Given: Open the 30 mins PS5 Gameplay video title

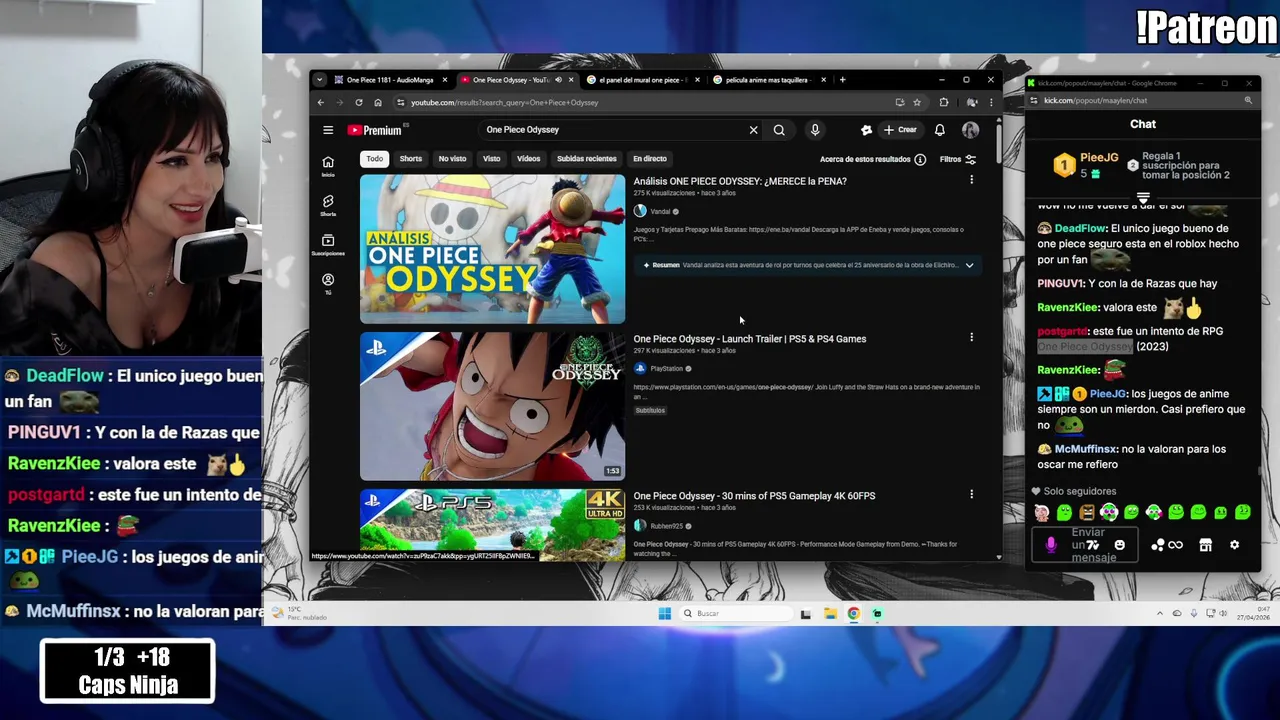Looking at the screenshot, I should pyautogui.click(x=754, y=496).
